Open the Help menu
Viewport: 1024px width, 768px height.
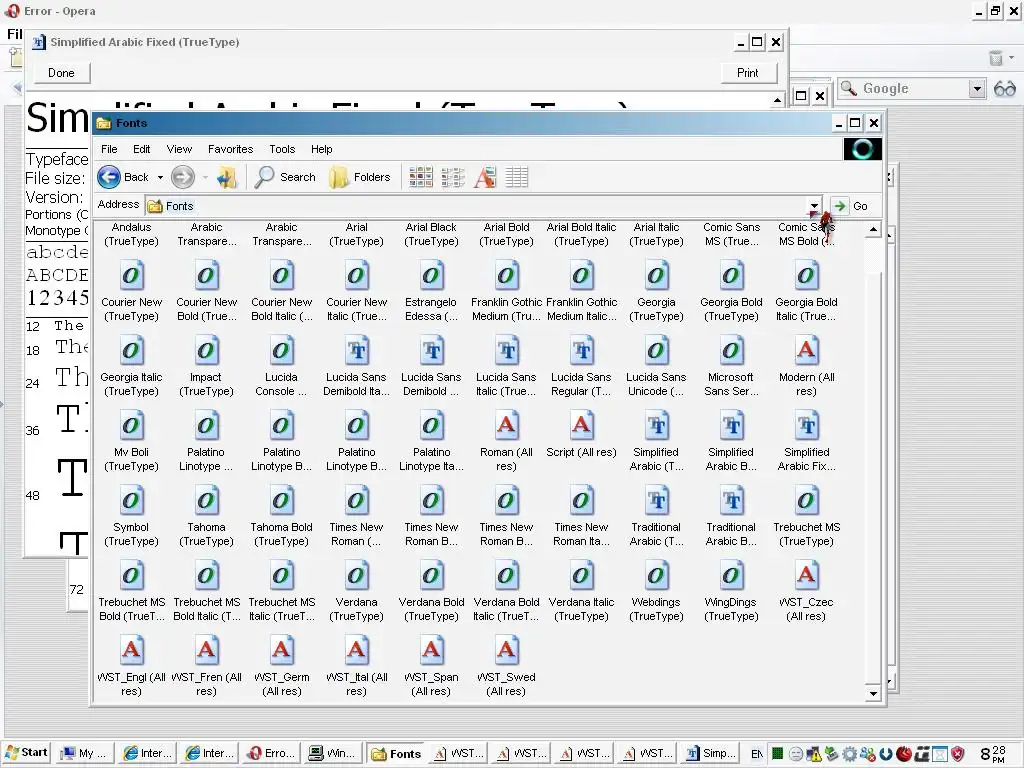pyautogui.click(x=321, y=149)
